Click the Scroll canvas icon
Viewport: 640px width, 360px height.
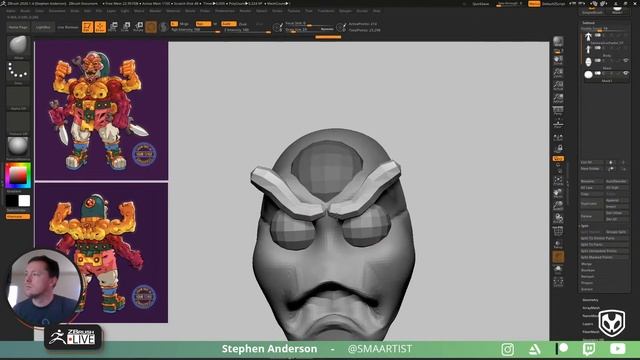558,60
